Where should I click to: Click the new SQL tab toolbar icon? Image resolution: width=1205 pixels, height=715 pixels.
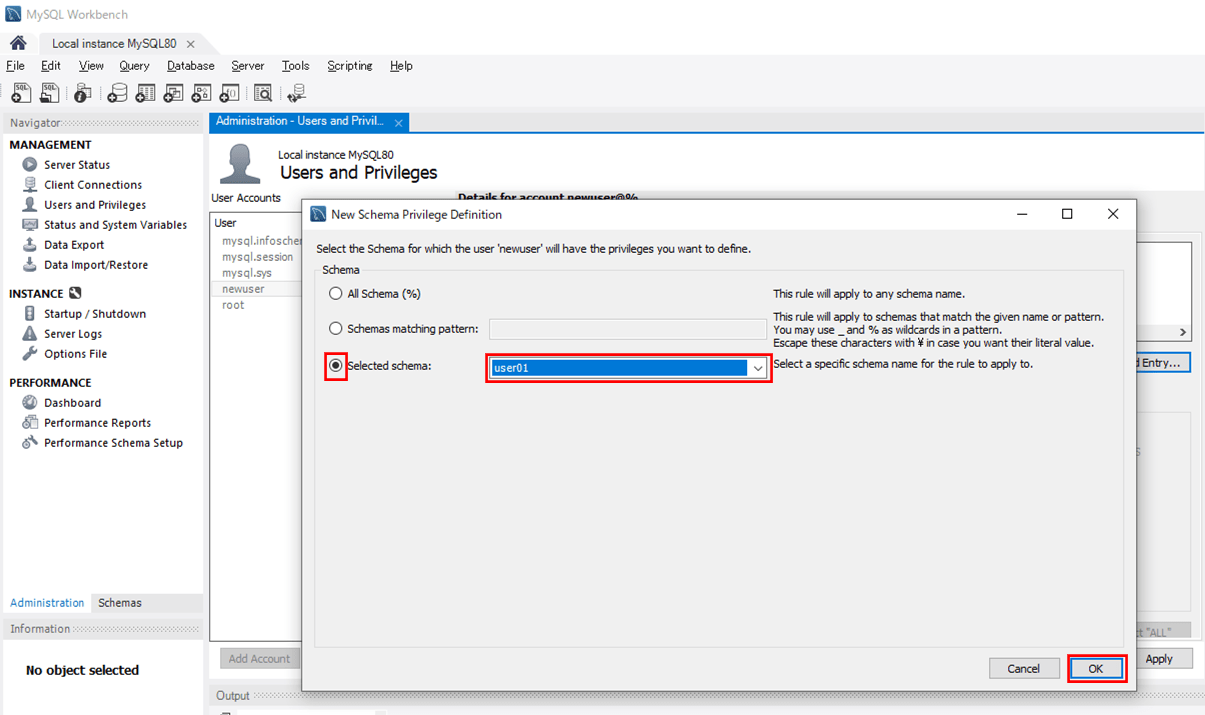point(21,93)
